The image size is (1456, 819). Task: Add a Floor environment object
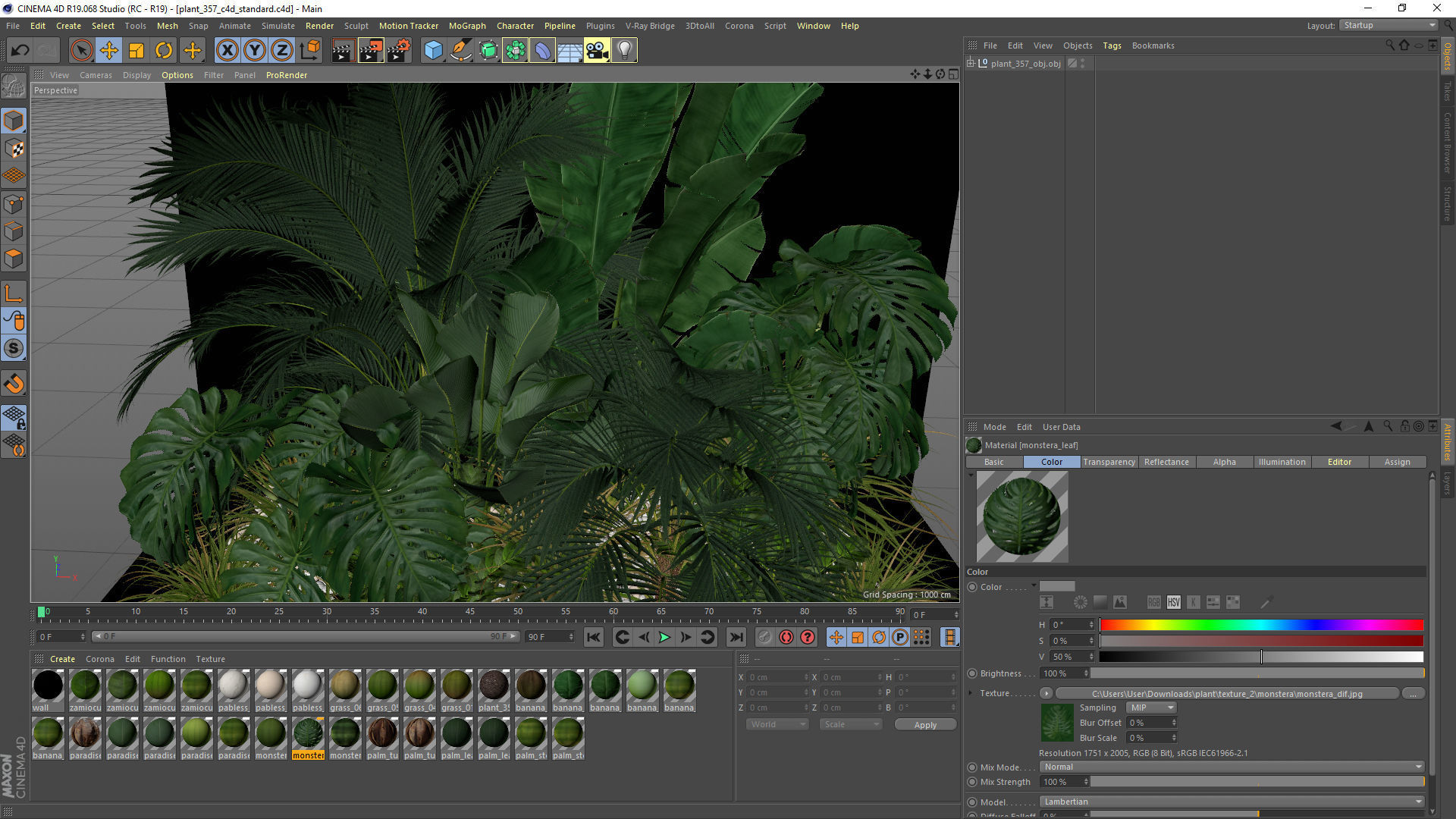(570, 51)
